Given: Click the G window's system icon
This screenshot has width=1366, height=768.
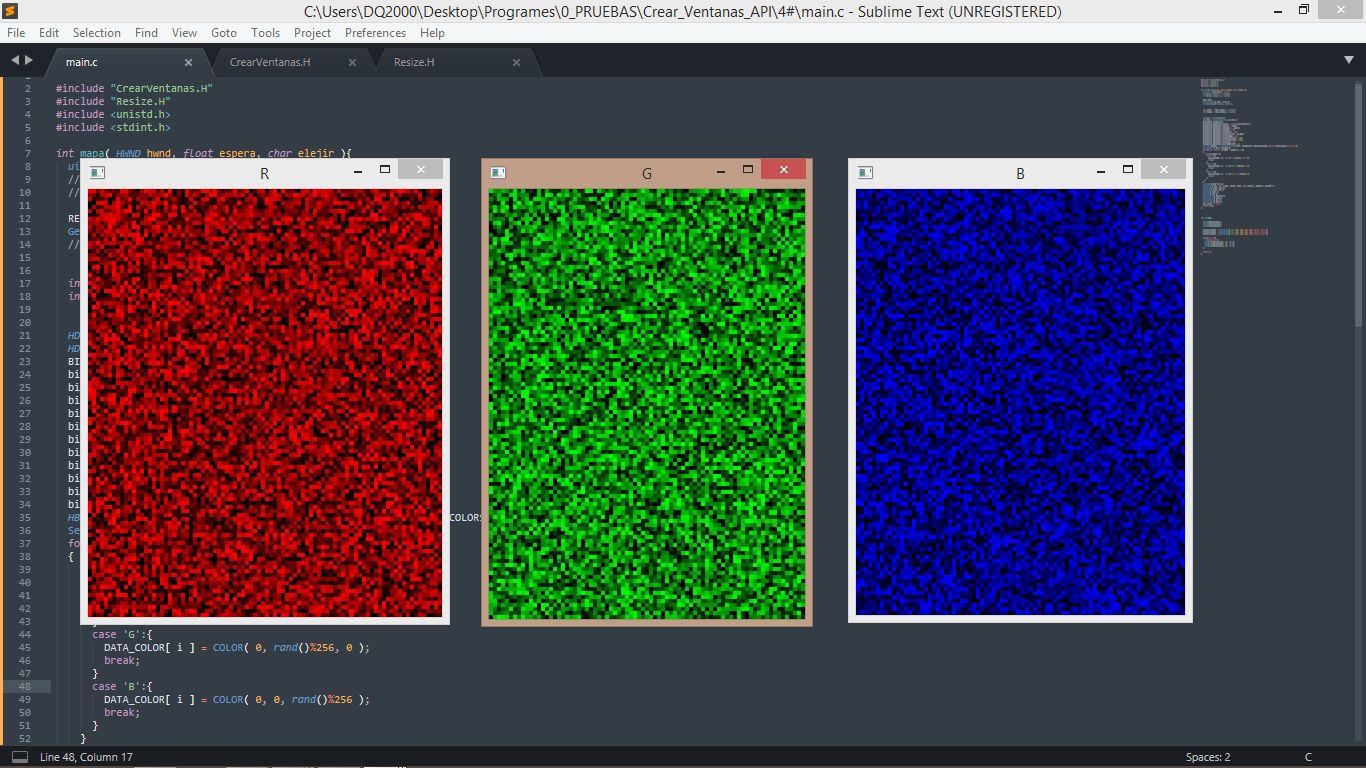Looking at the screenshot, I should pos(497,172).
